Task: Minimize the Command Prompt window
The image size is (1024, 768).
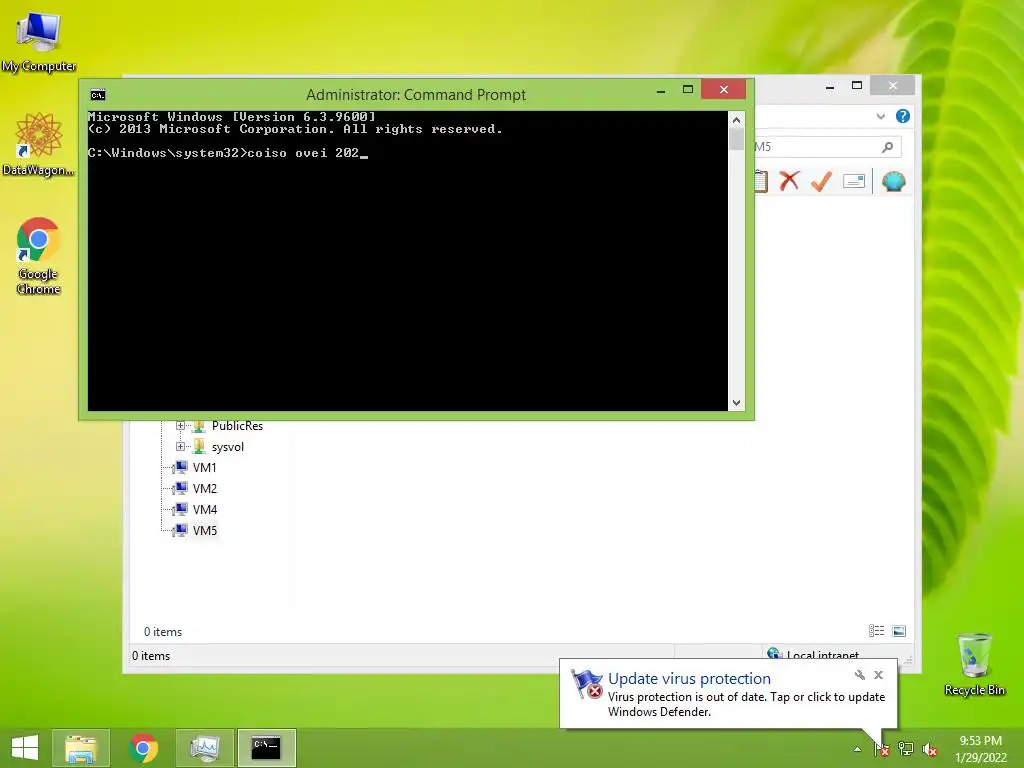Action: click(661, 91)
